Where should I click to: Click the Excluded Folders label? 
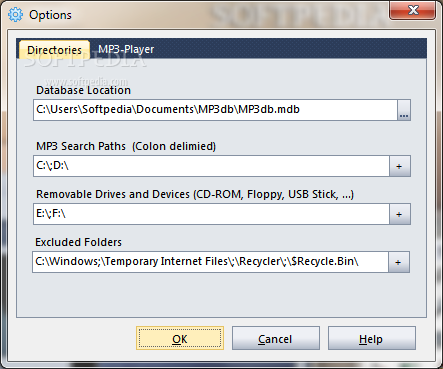[x=79, y=242]
